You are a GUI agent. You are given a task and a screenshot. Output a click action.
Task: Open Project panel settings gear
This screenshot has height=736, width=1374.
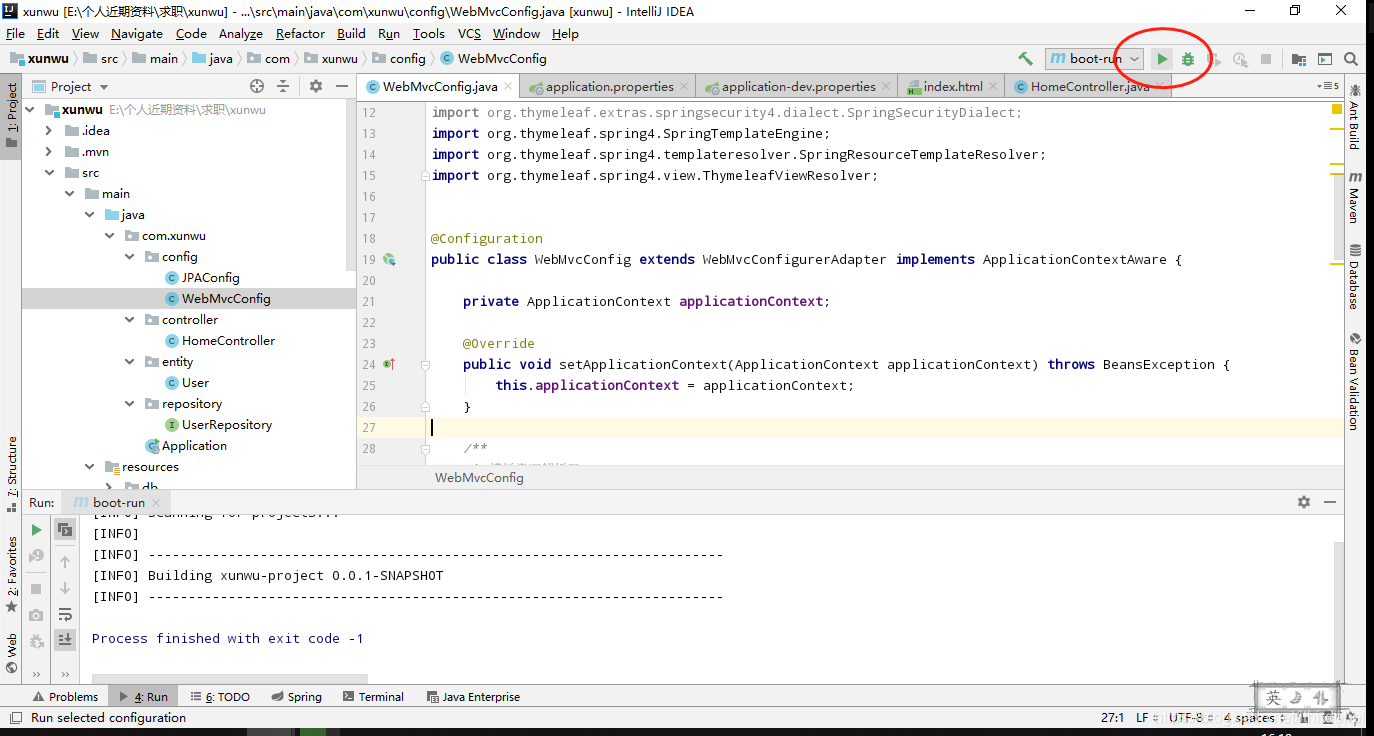(316, 86)
